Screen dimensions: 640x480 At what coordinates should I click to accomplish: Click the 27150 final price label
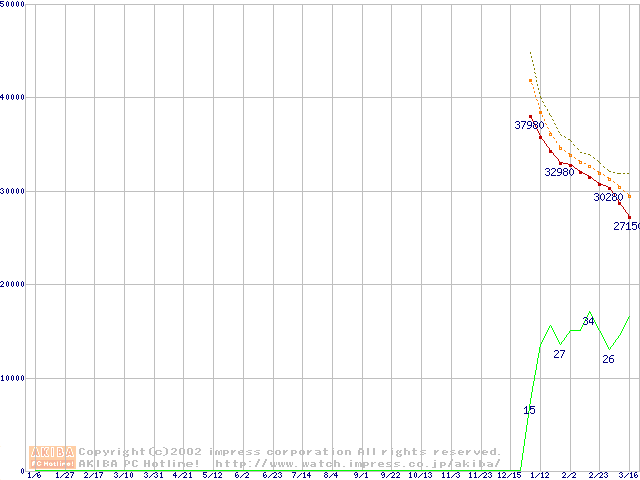pyautogui.click(x=626, y=227)
